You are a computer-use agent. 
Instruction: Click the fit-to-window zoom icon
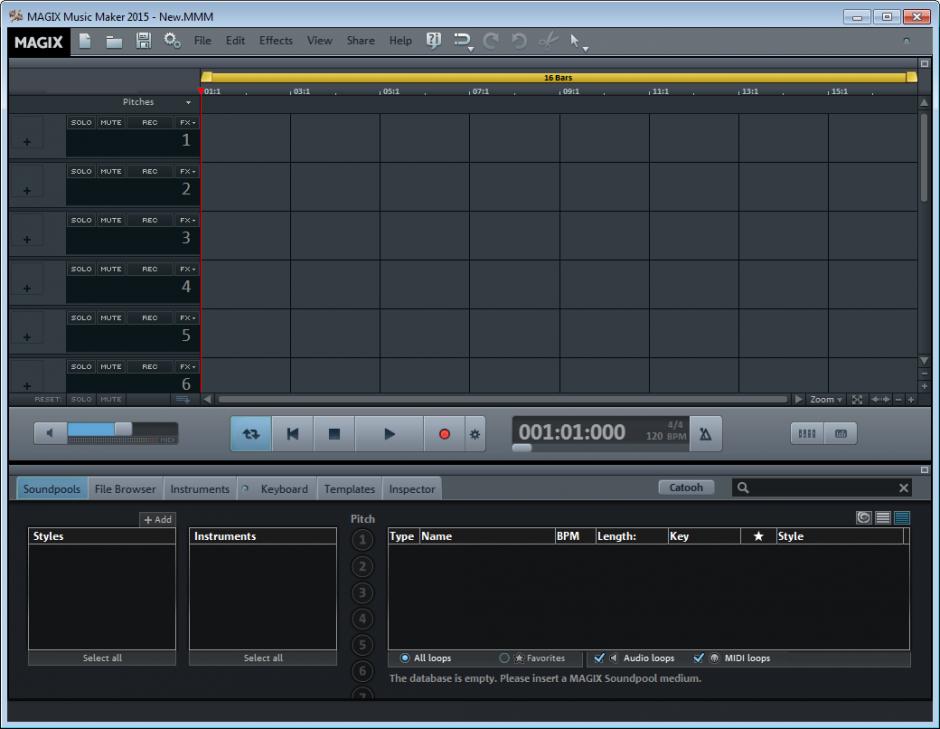pyautogui.click(x=857, y=399)
